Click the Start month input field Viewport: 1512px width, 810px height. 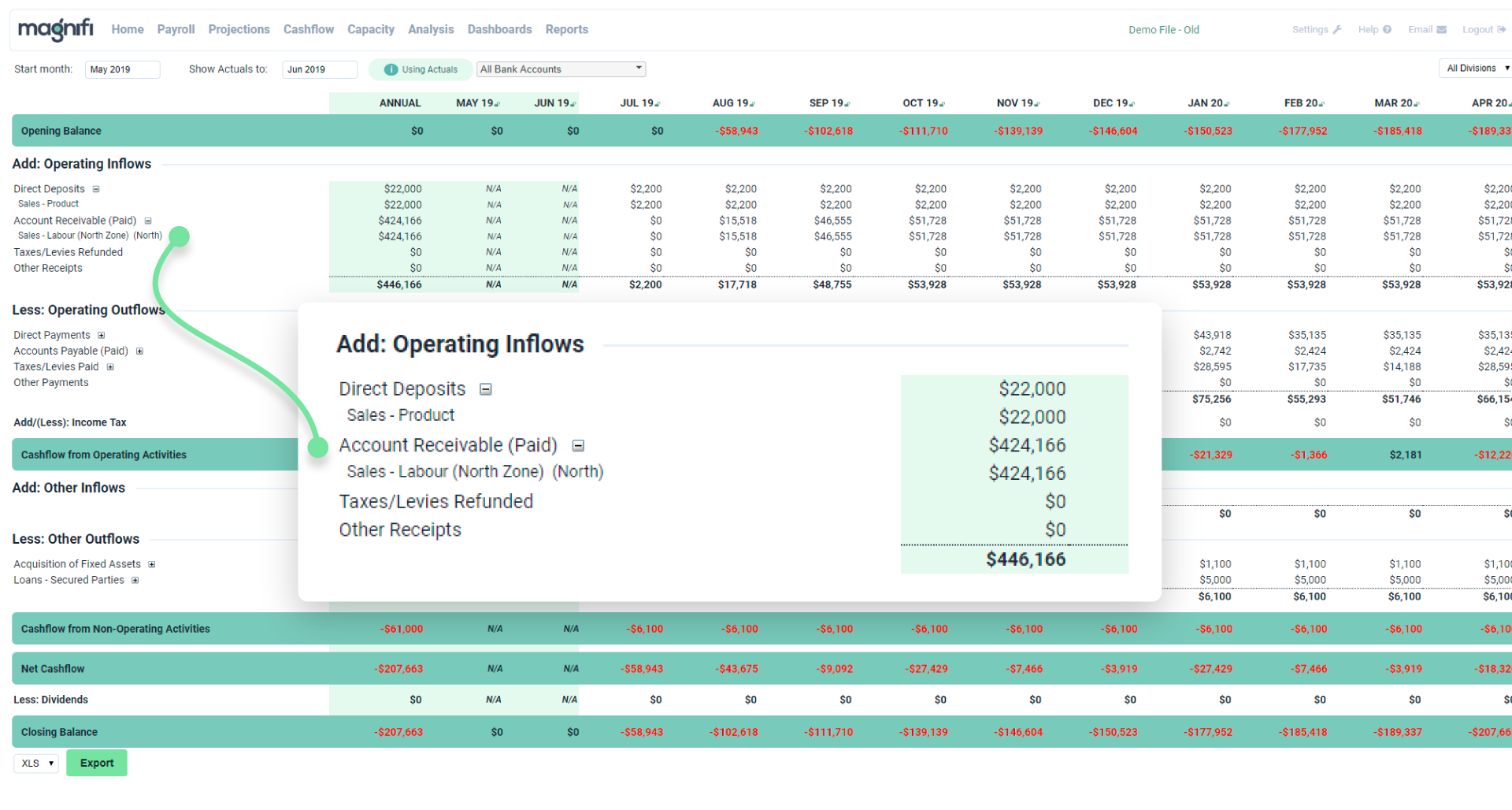(x=122, y=69)
